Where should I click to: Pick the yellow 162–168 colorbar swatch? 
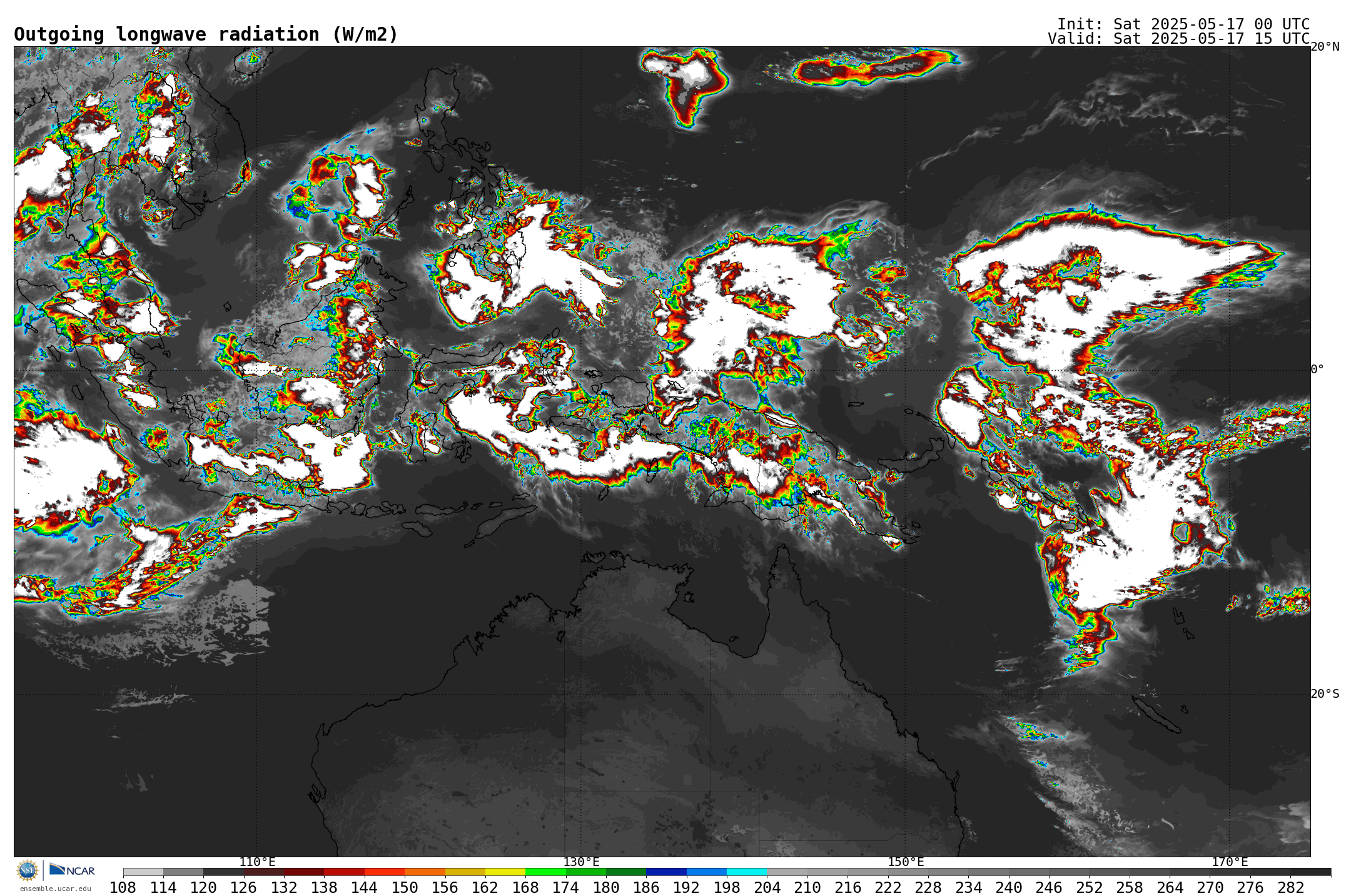click(x=505, y=872)
